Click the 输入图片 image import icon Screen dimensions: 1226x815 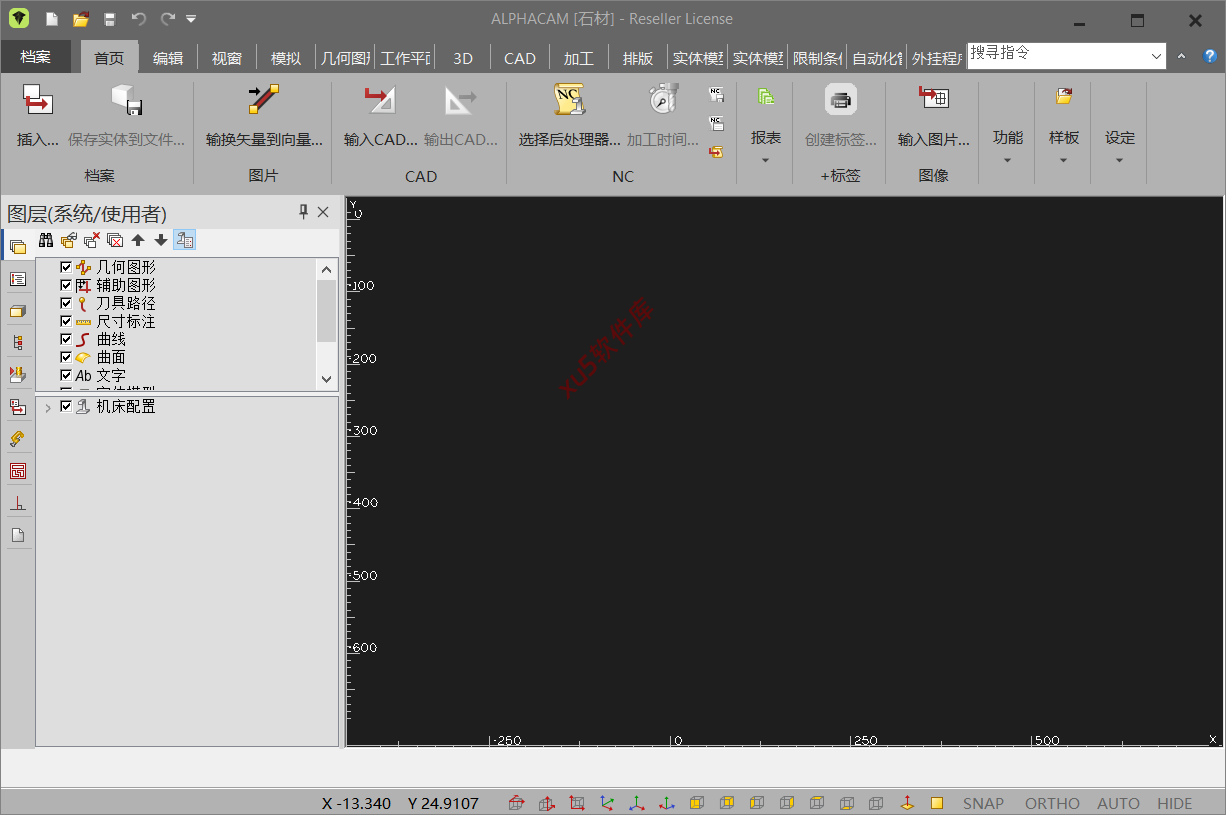[x=933, y=98]
